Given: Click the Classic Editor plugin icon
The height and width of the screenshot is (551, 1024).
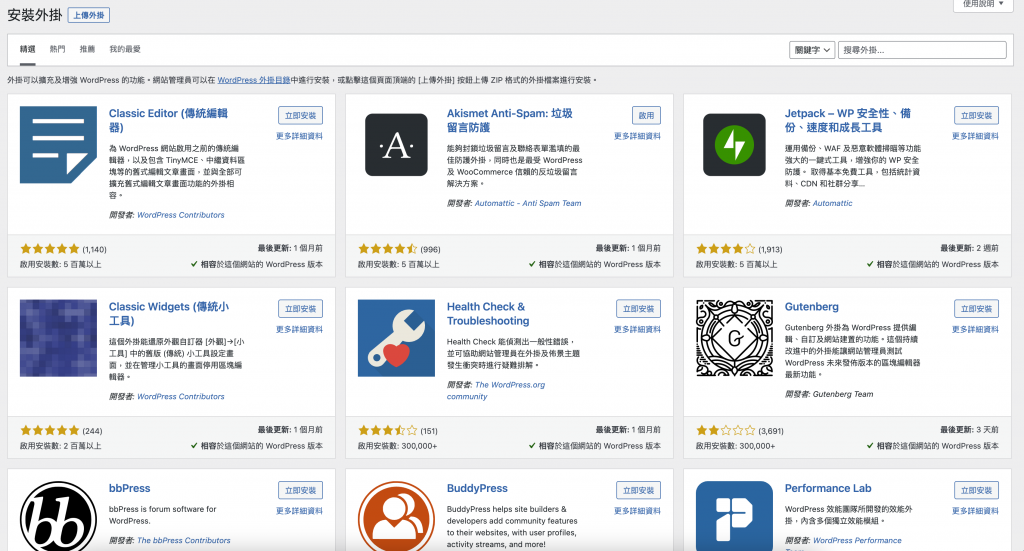Looking at the screenshot, I should coord(58,145).
